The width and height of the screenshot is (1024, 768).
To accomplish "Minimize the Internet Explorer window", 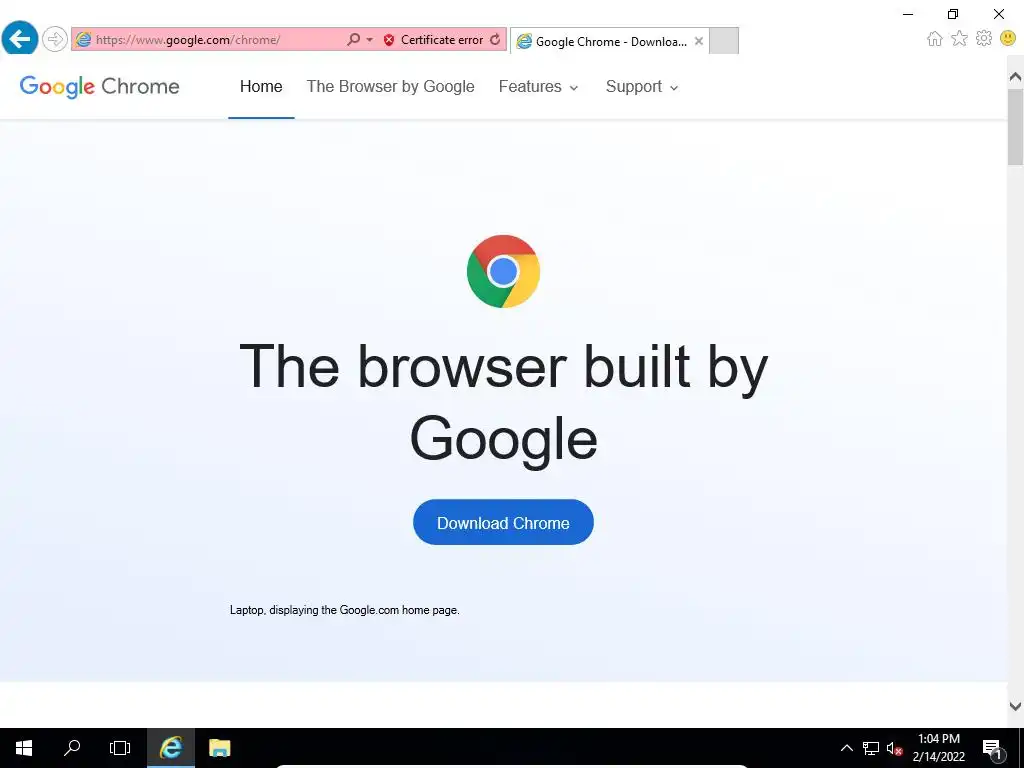I will [x=908, y=14].
